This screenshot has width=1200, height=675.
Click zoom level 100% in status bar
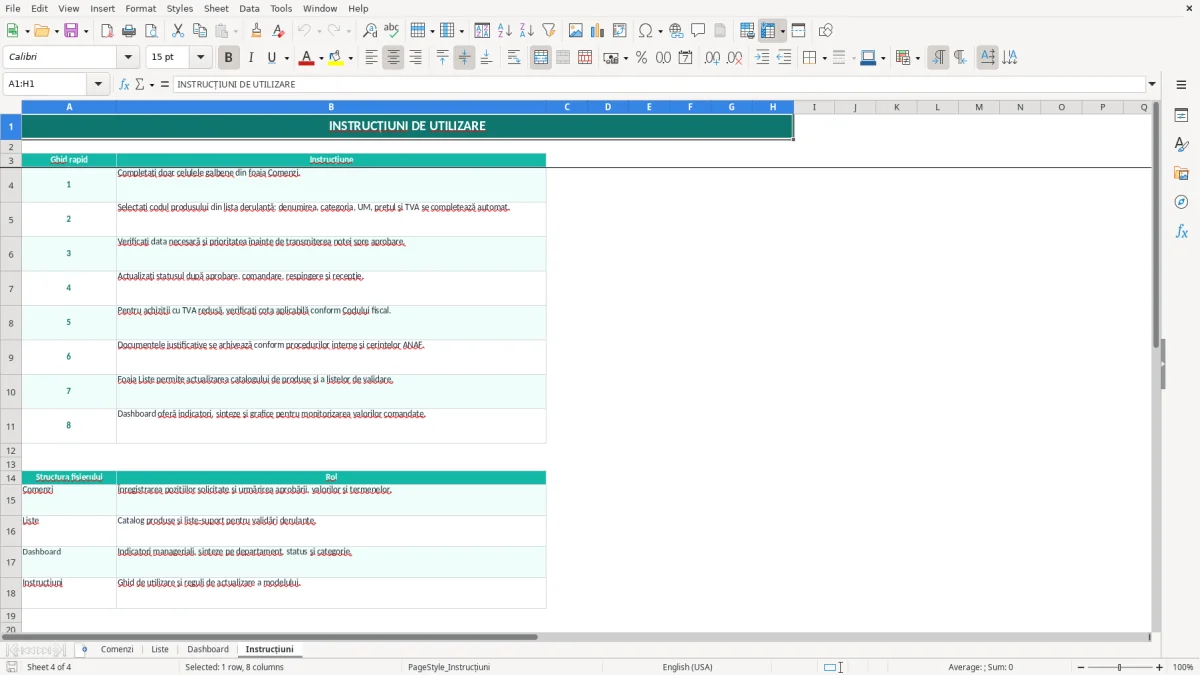[x=1183, y=667]
